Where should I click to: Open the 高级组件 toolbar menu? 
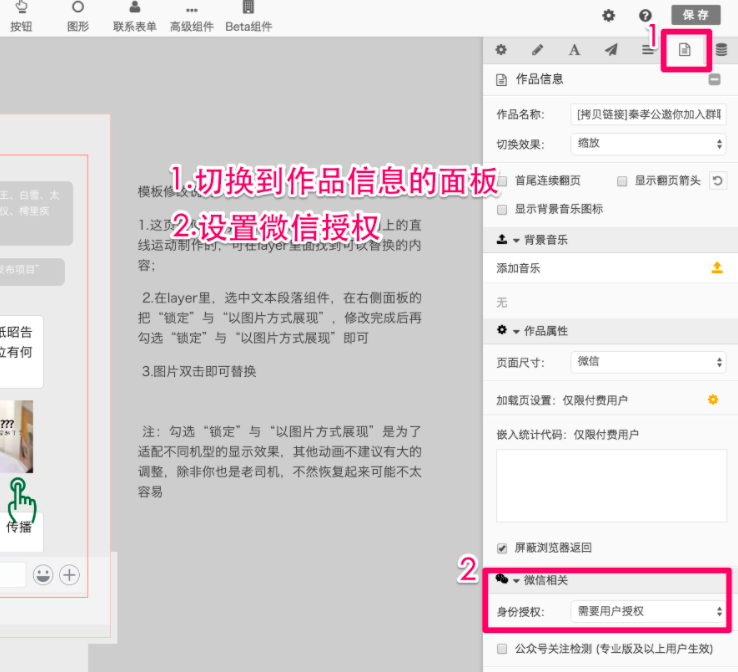click(192, 17)
